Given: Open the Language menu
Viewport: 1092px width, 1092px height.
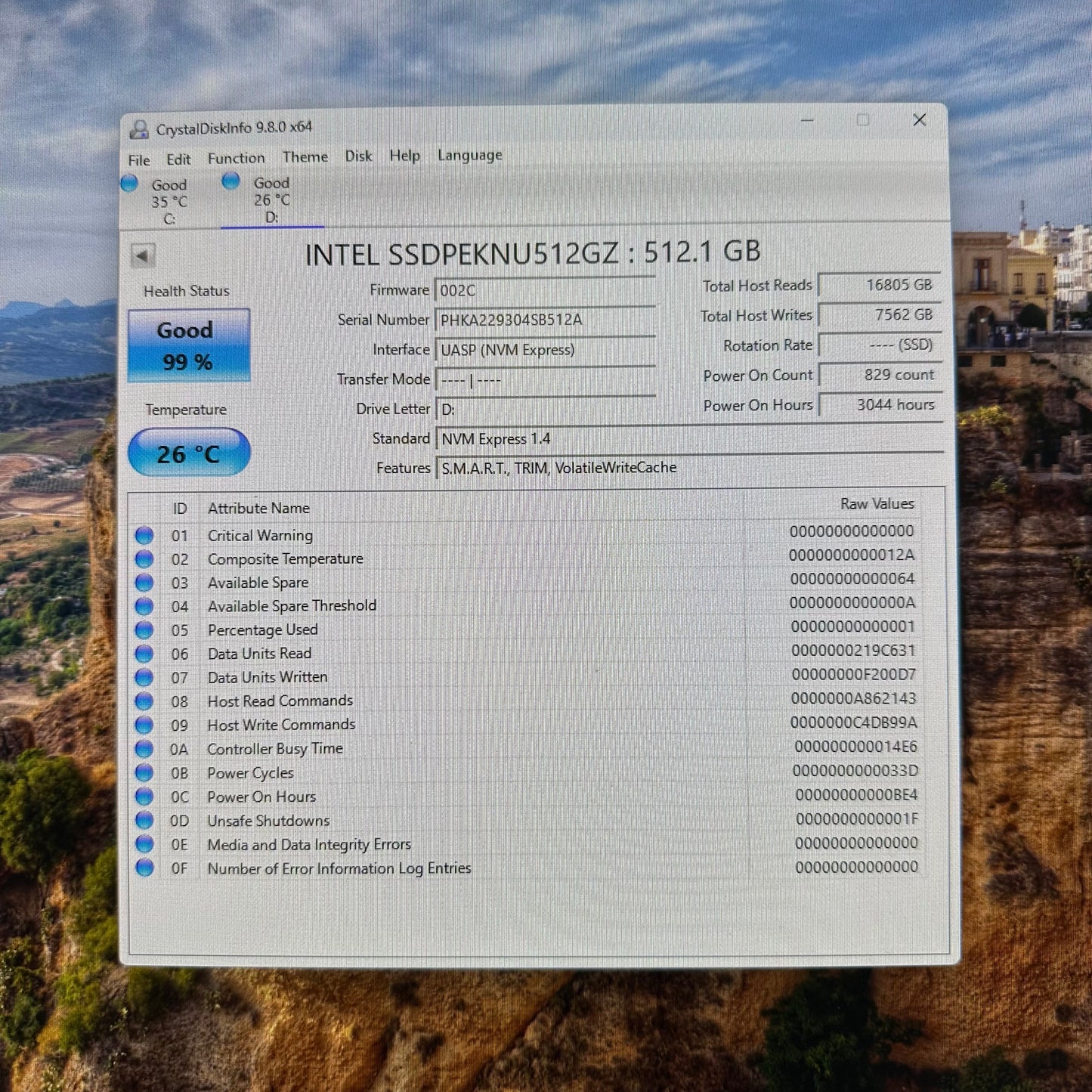Looking at the screenshot, I should pos(470,155).
